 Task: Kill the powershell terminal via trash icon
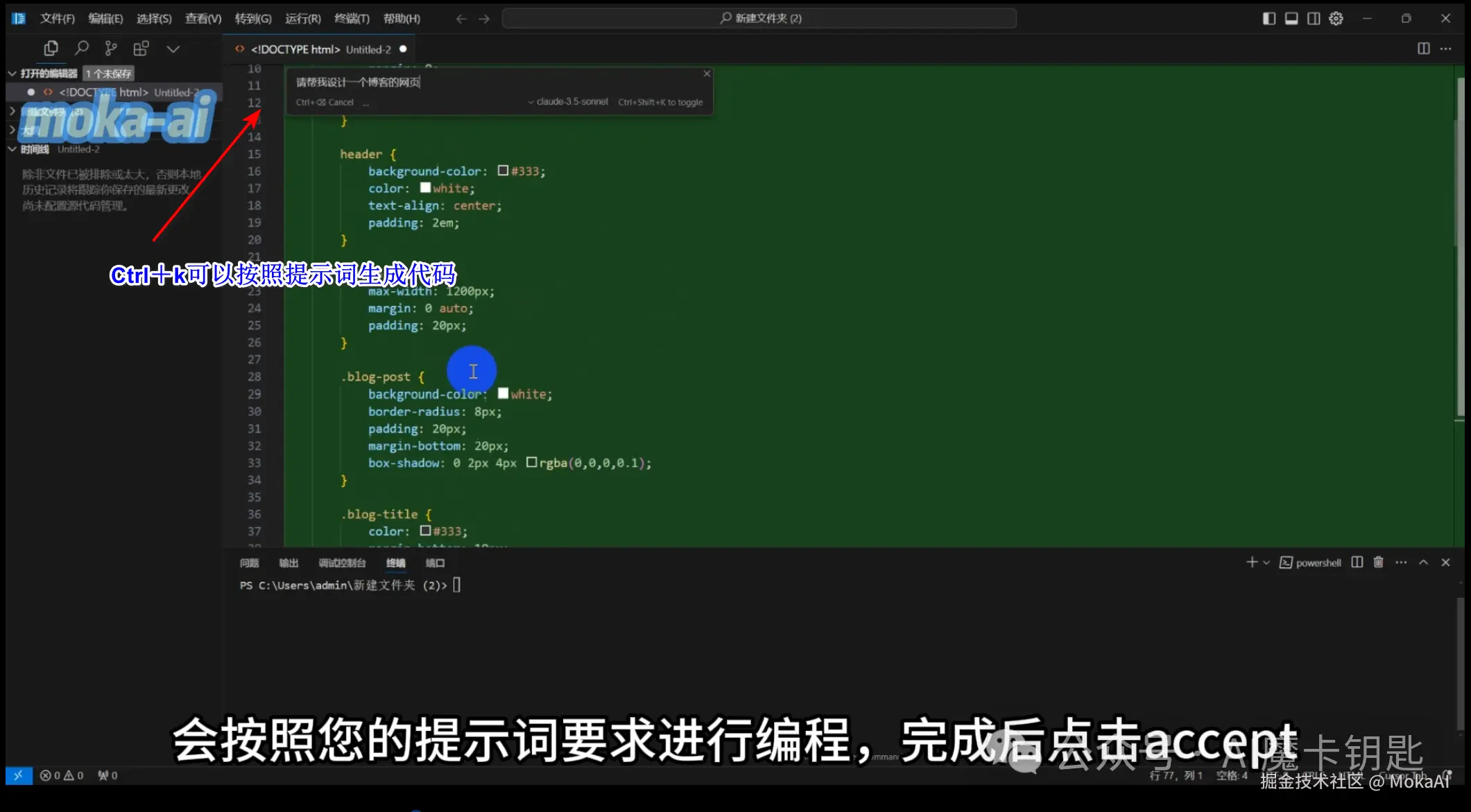[1377, 562]
